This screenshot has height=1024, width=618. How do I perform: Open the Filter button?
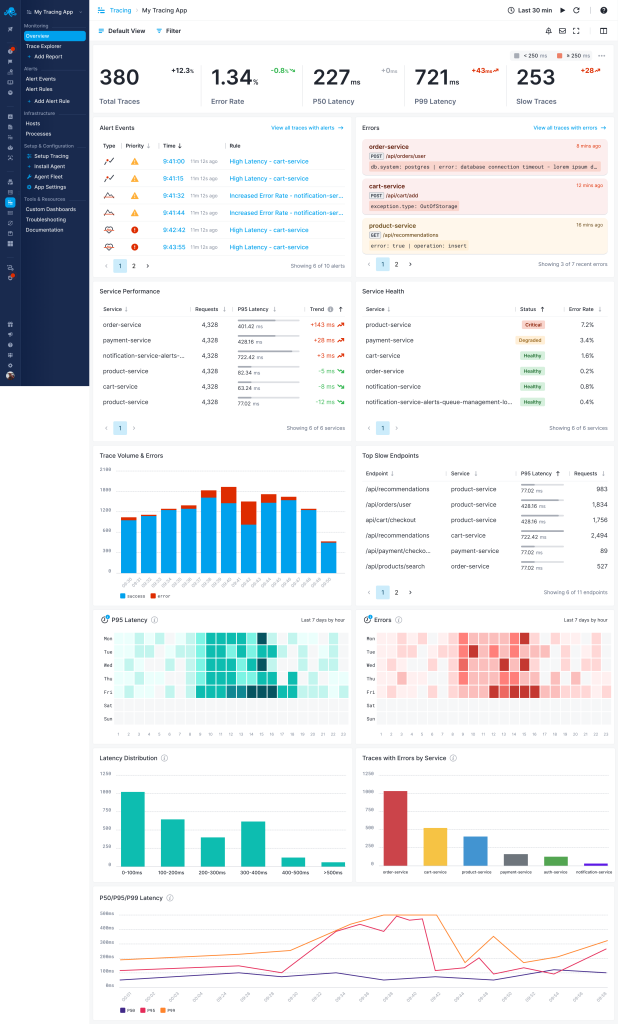(x=169, y=31)
